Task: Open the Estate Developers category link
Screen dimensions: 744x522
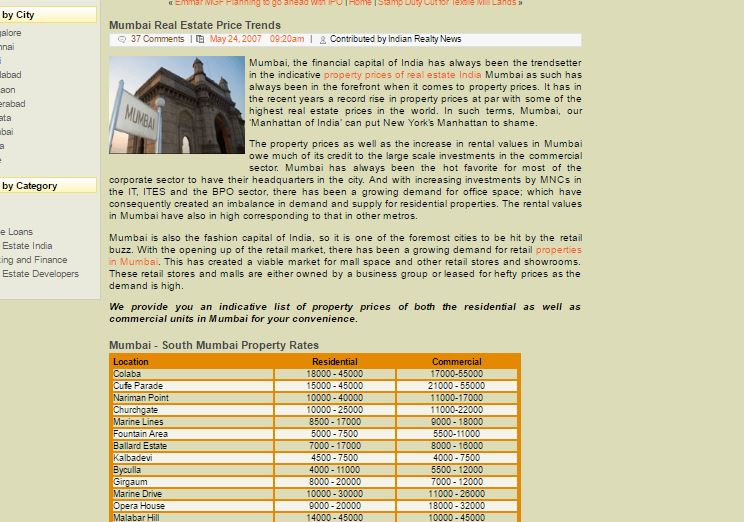Action: (40, 274)
